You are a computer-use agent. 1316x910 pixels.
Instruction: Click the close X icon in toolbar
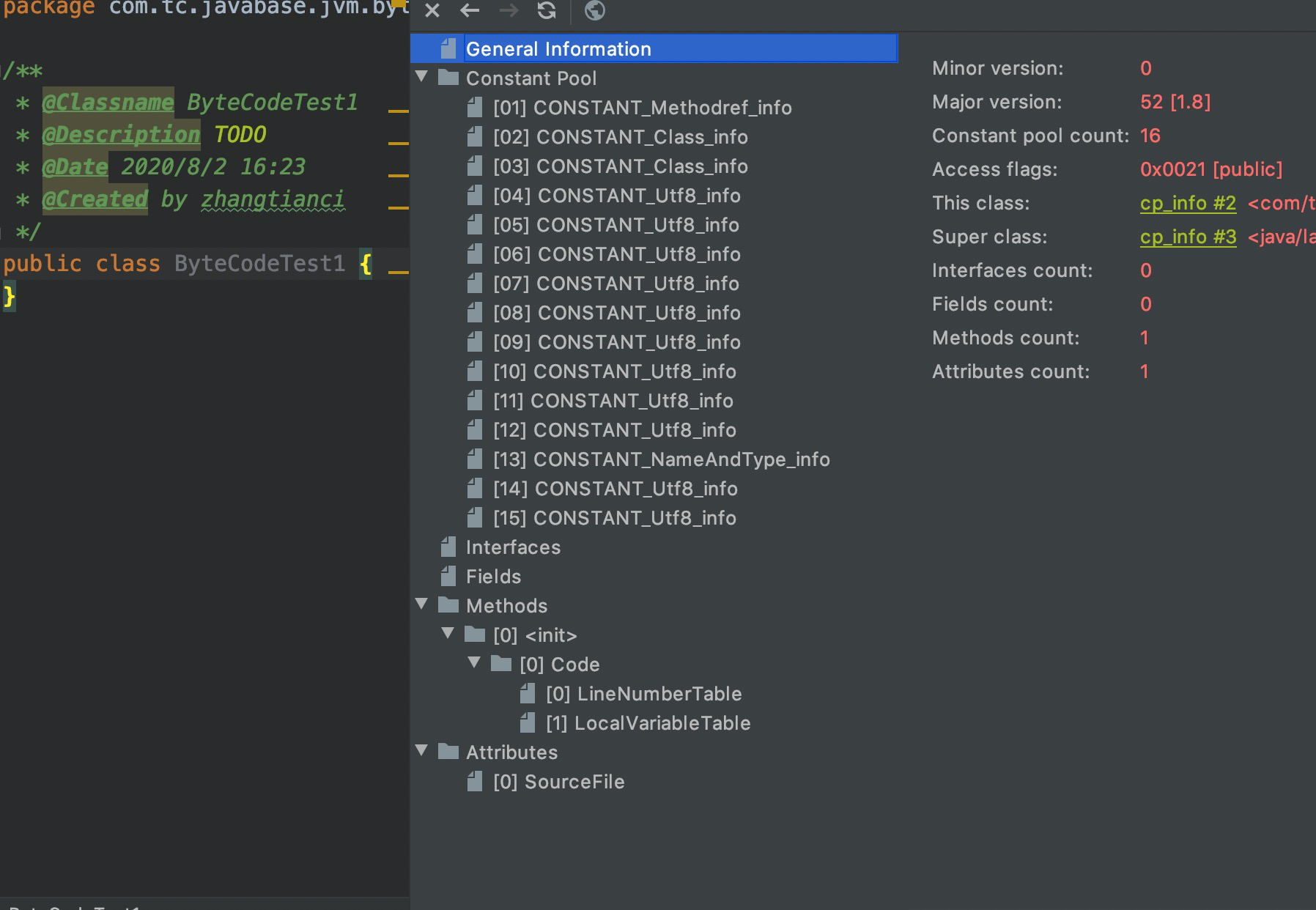tap(432, 11)
